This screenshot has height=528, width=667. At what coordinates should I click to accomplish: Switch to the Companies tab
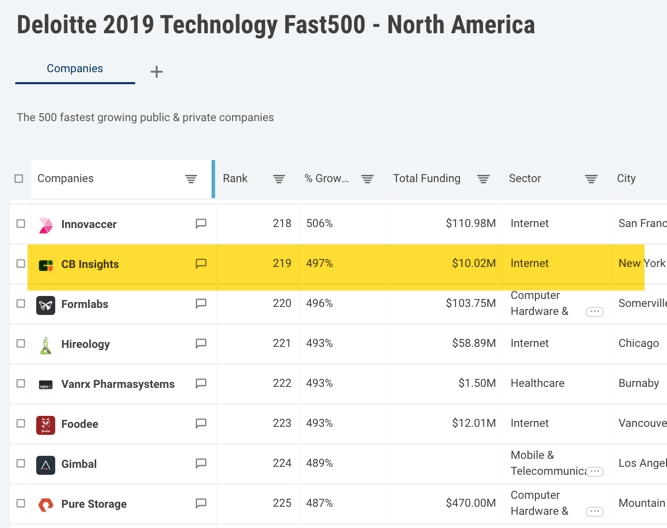point(75,68)
